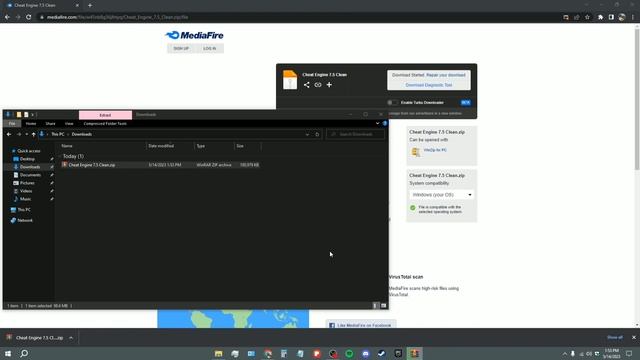The image size is (640, 360).
Task: Select Videos in the navigation pane
Action: 26,191
